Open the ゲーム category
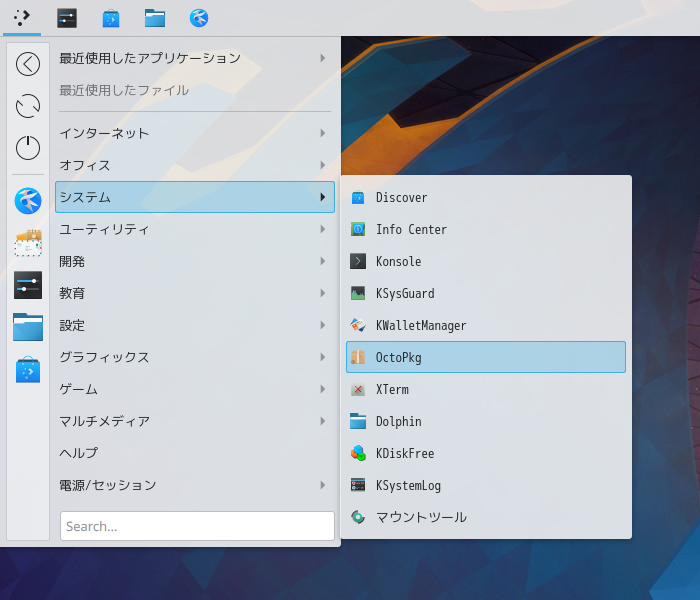The height and width of the screenshot is (600, 700). 195,389
